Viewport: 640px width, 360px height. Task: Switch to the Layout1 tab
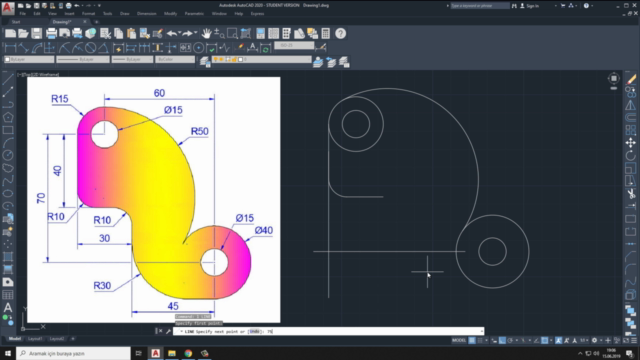(35, 339)
